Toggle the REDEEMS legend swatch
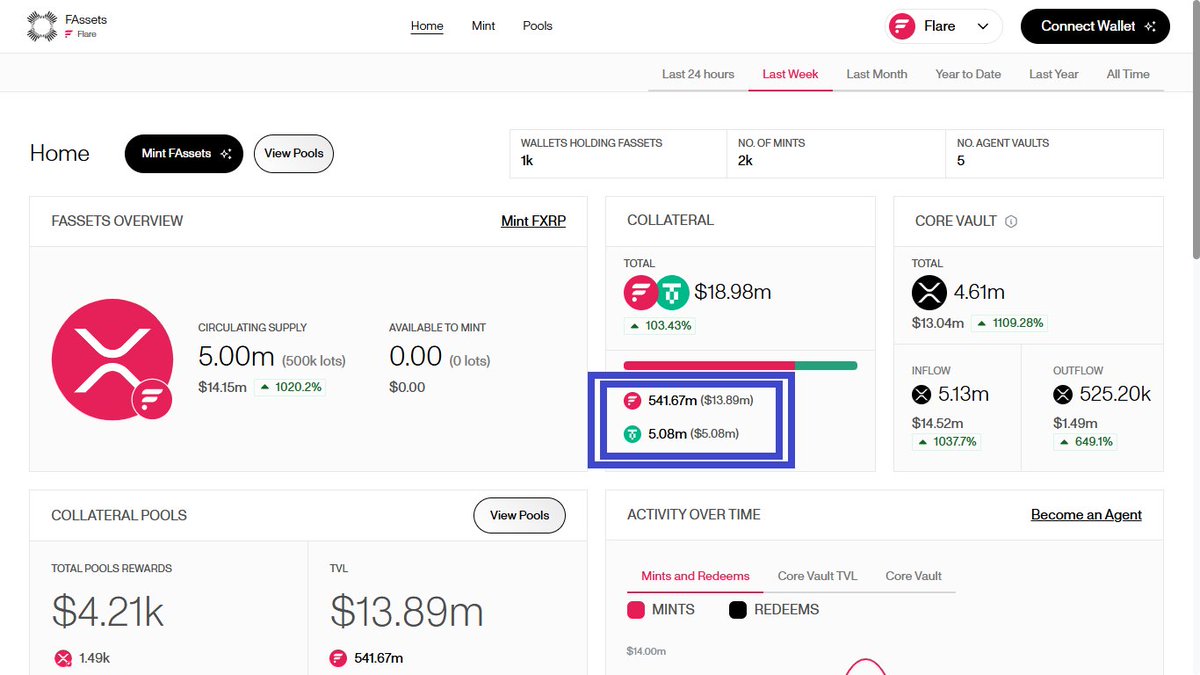 (x=738, y=610)
